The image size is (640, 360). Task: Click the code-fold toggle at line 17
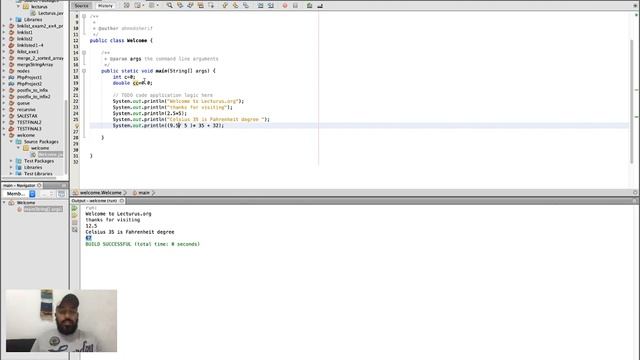click(84, 71)
